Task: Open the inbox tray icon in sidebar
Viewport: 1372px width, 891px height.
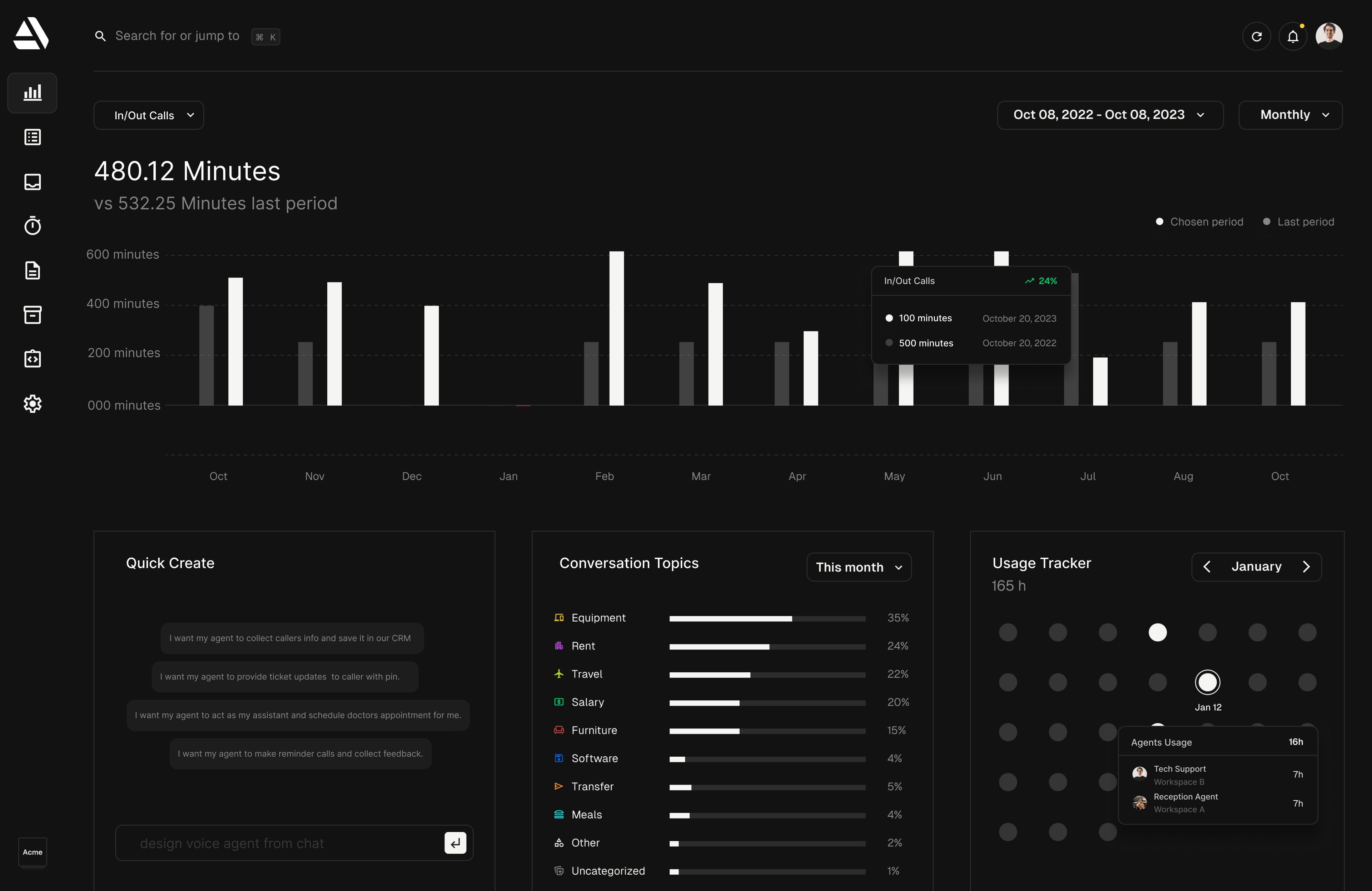Action: click(32, 181)
